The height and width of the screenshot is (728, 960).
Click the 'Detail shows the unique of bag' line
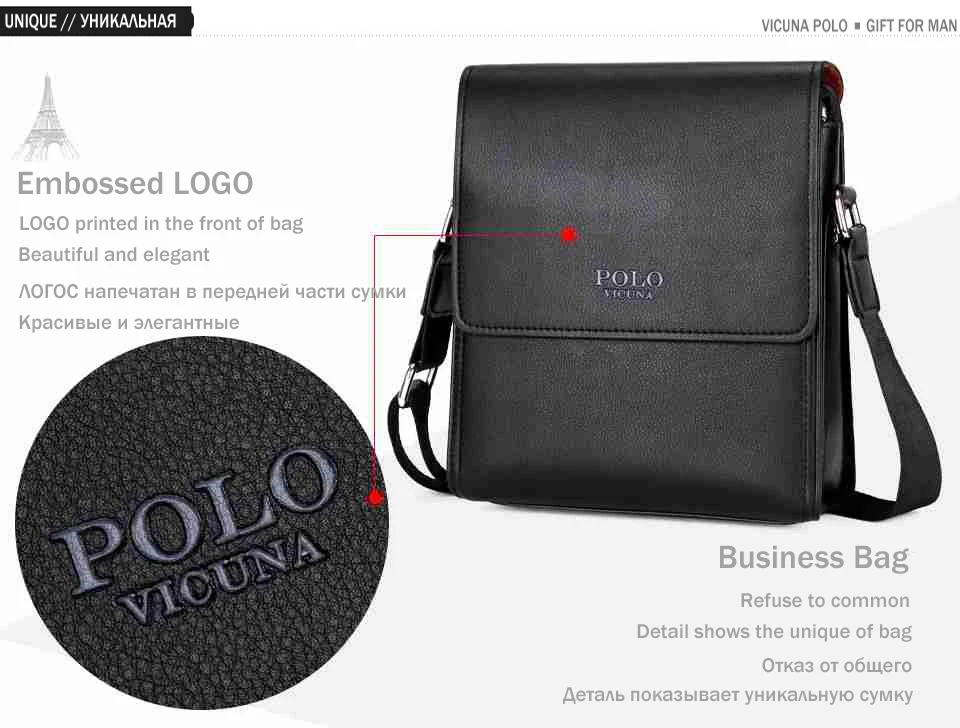774,631
